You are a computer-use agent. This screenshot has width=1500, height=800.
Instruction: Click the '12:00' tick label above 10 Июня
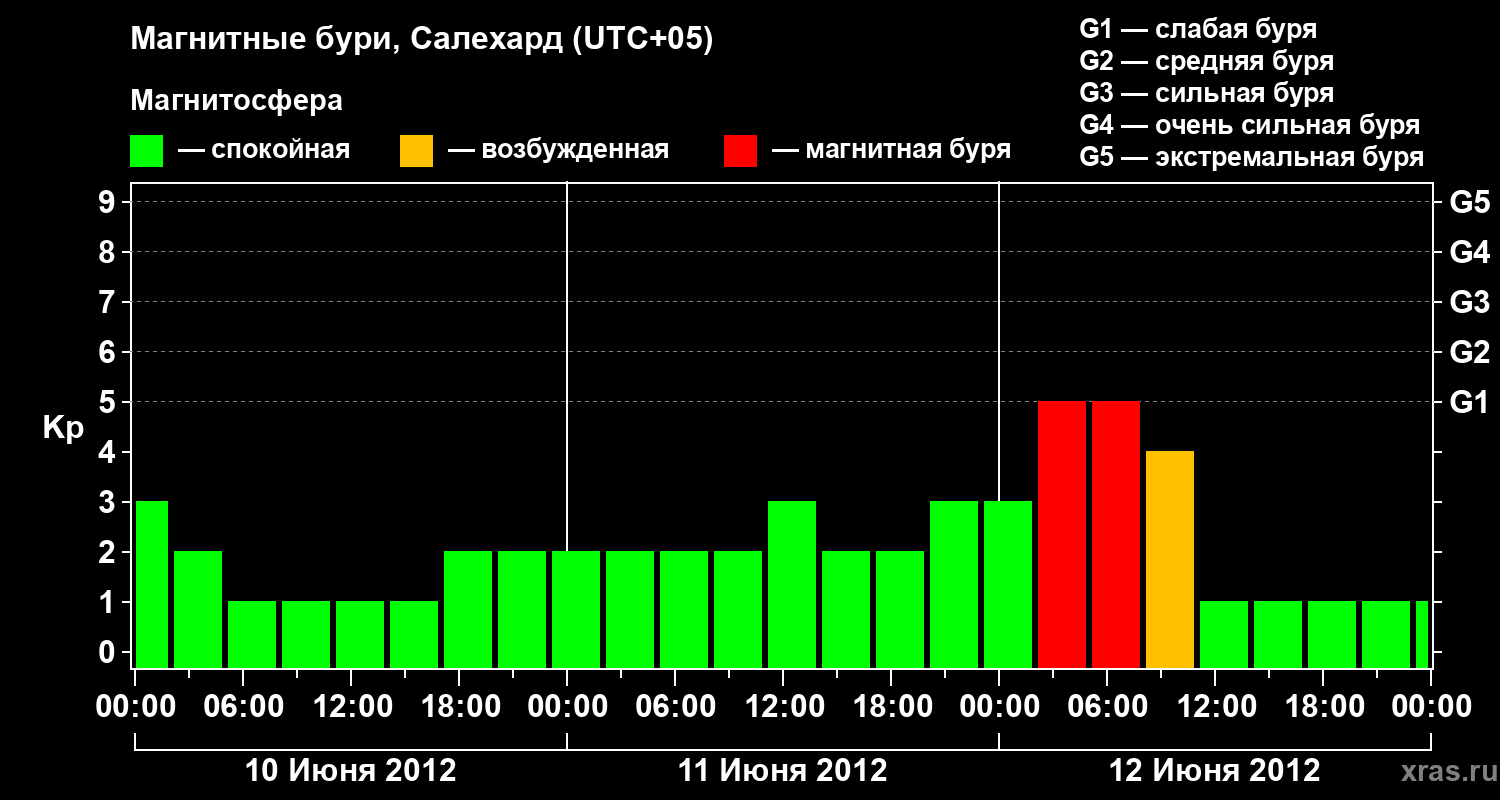tap(351, 706)
